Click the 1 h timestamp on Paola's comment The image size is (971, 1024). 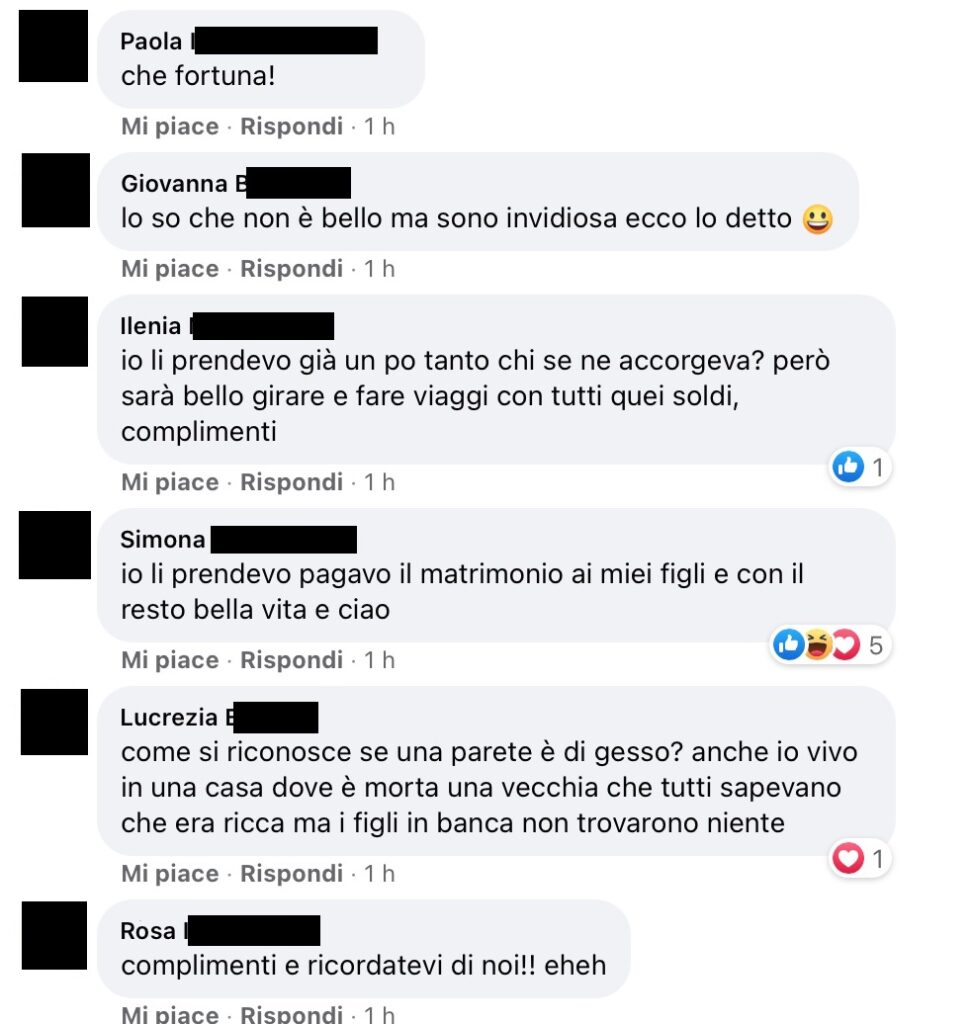(379, 126)
